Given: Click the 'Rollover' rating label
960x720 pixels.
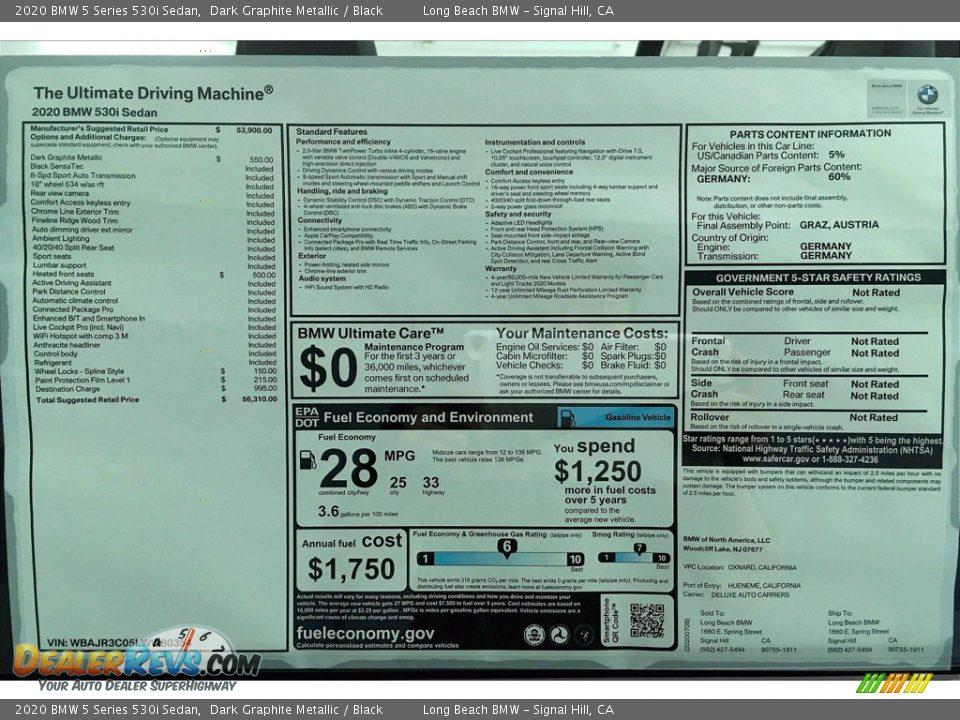Looking at the screenshot, I should 710,417.
